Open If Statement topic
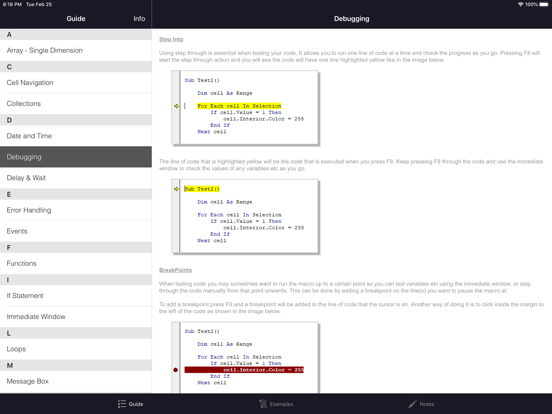Viewport: 552px width, 414px height. coord(76,296)
